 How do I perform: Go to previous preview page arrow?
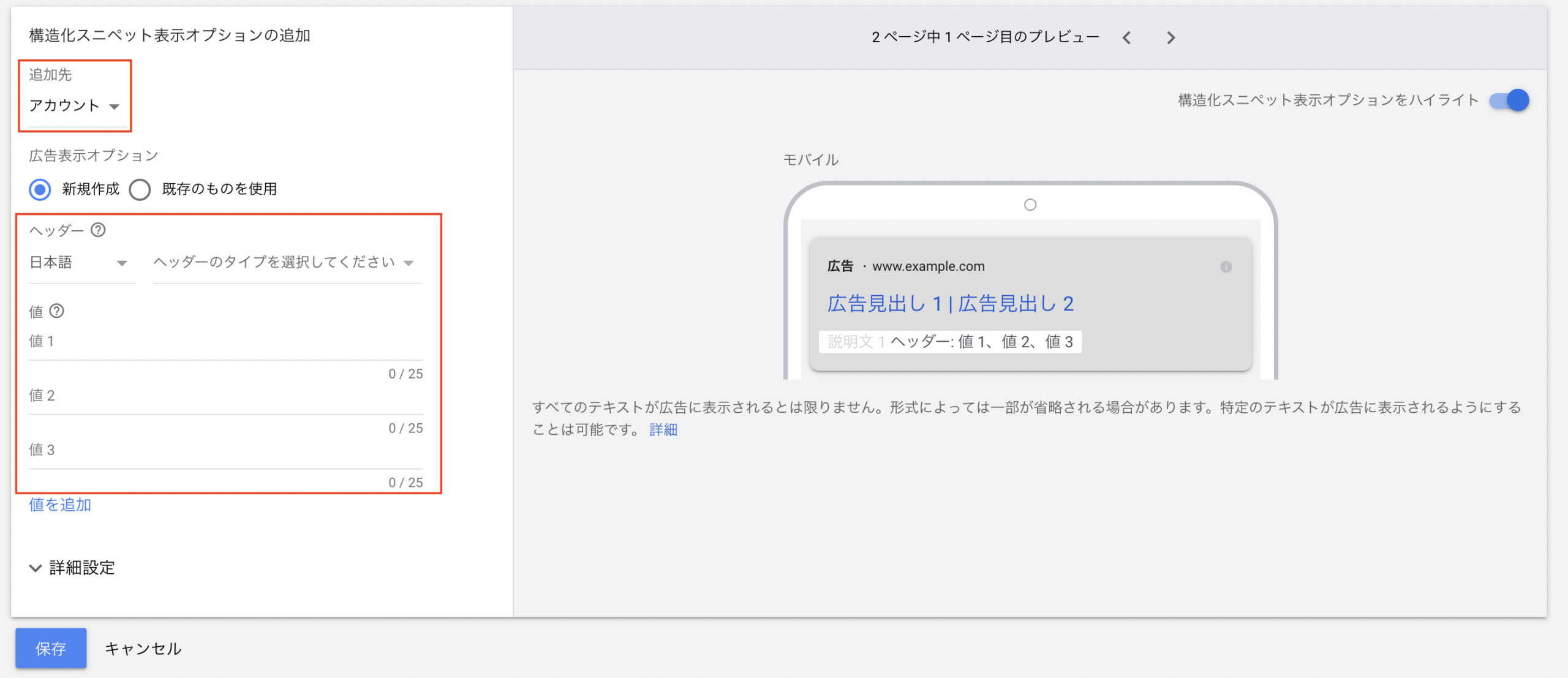pos(1126,38)
